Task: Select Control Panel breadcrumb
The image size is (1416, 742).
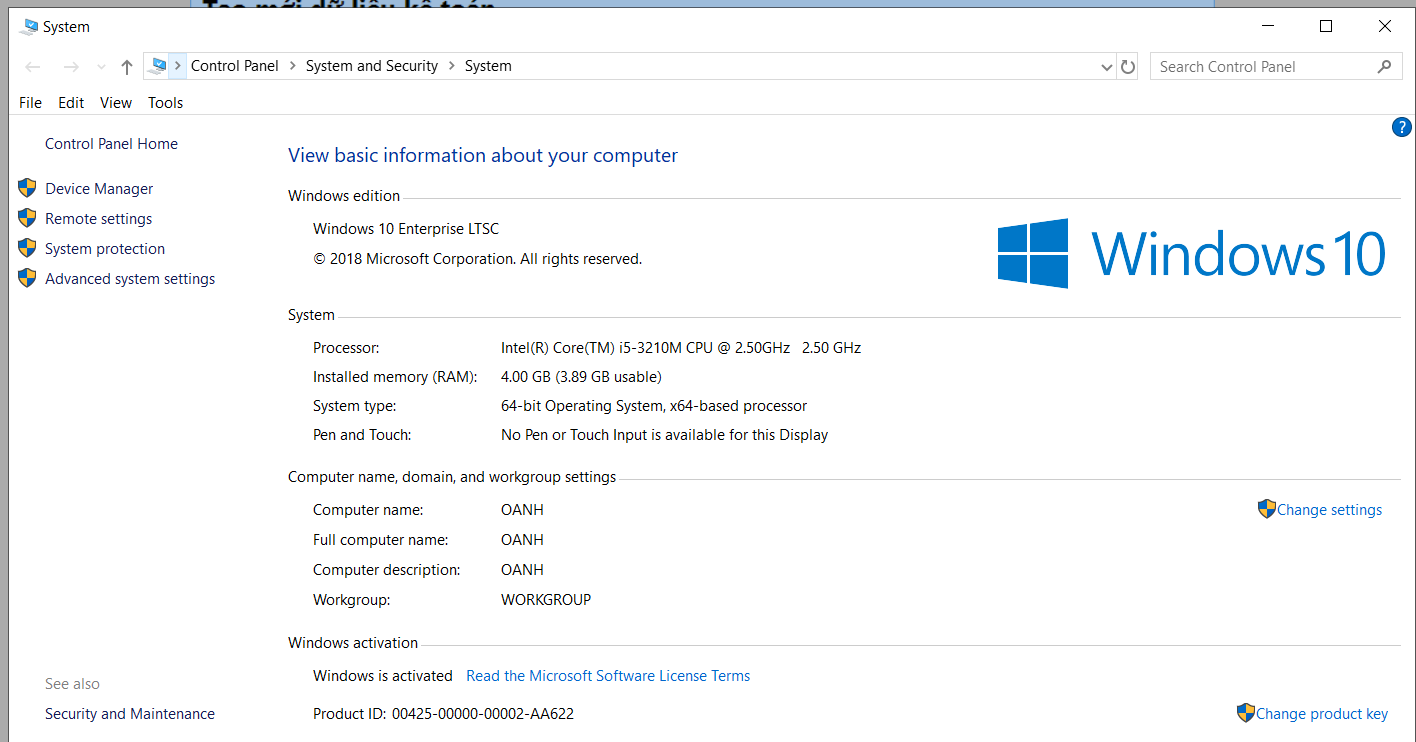Action: [x=235, y=66]
